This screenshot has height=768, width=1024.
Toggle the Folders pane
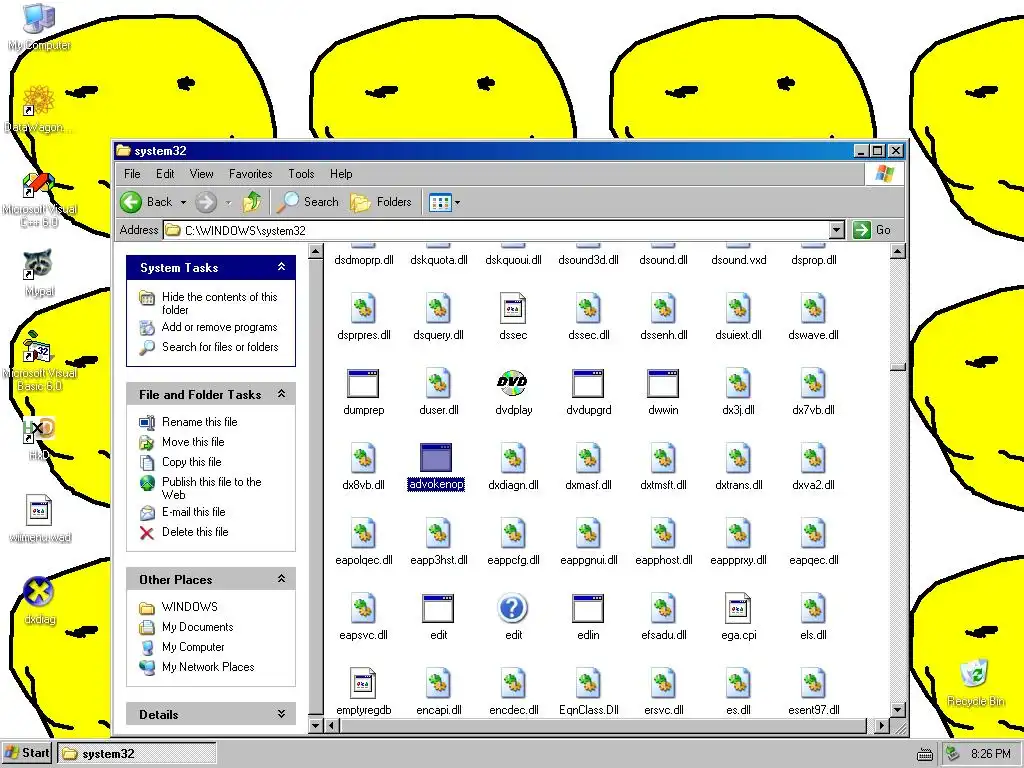[x=381, y=202]
